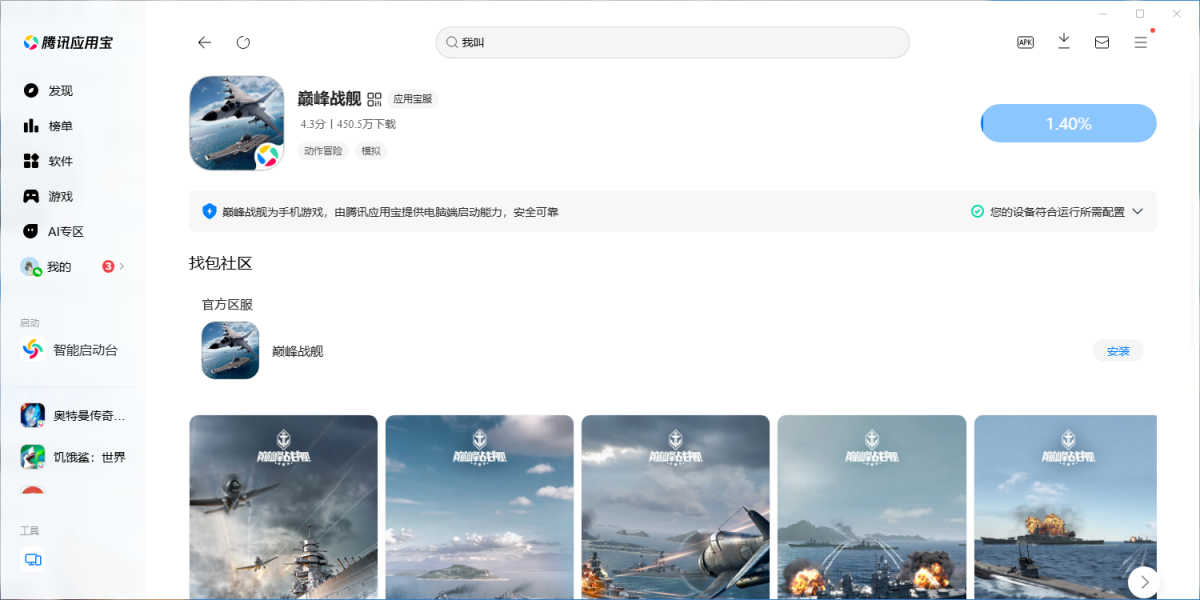Open the third screenshot with fighter plane

[x=675, y=507]
